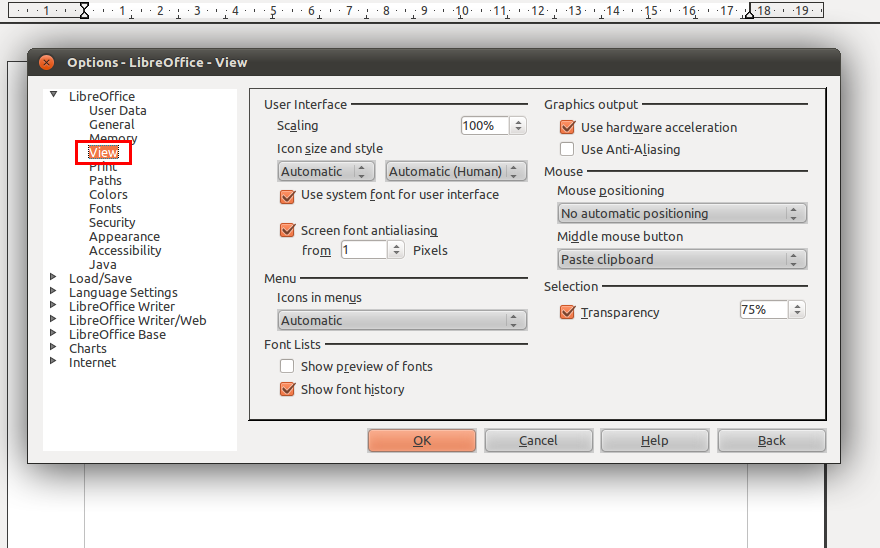
Task: Open Help for this dialog
Action: pos(654,441)
